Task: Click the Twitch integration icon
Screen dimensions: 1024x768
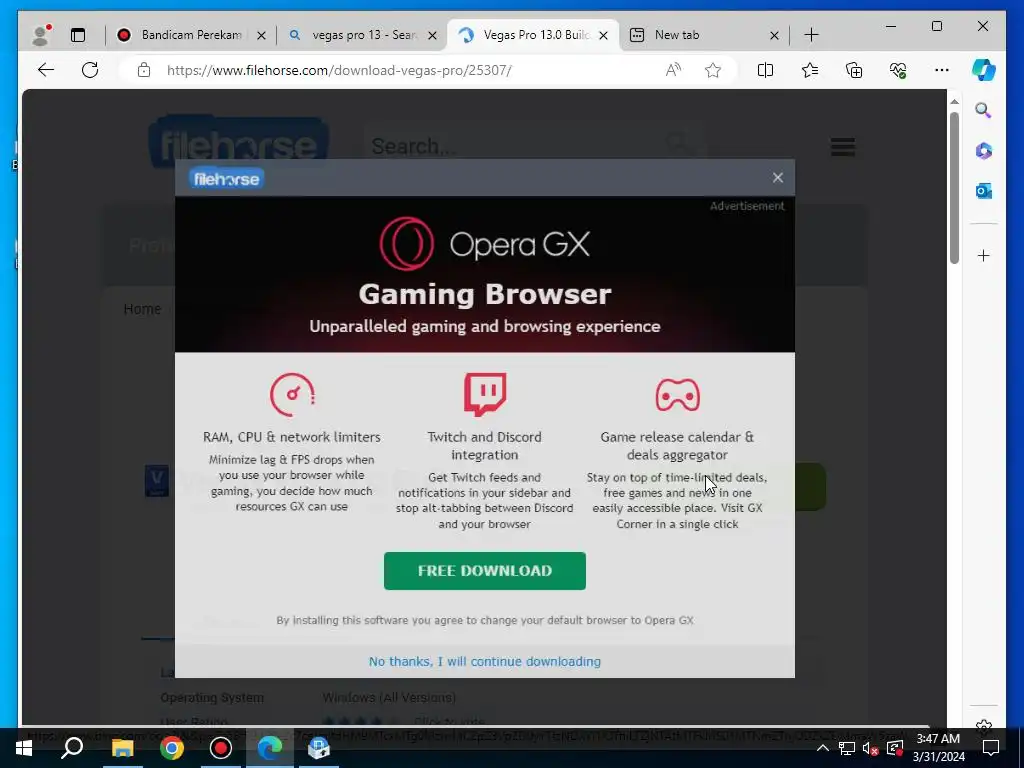Action: [x=485, y=394]
